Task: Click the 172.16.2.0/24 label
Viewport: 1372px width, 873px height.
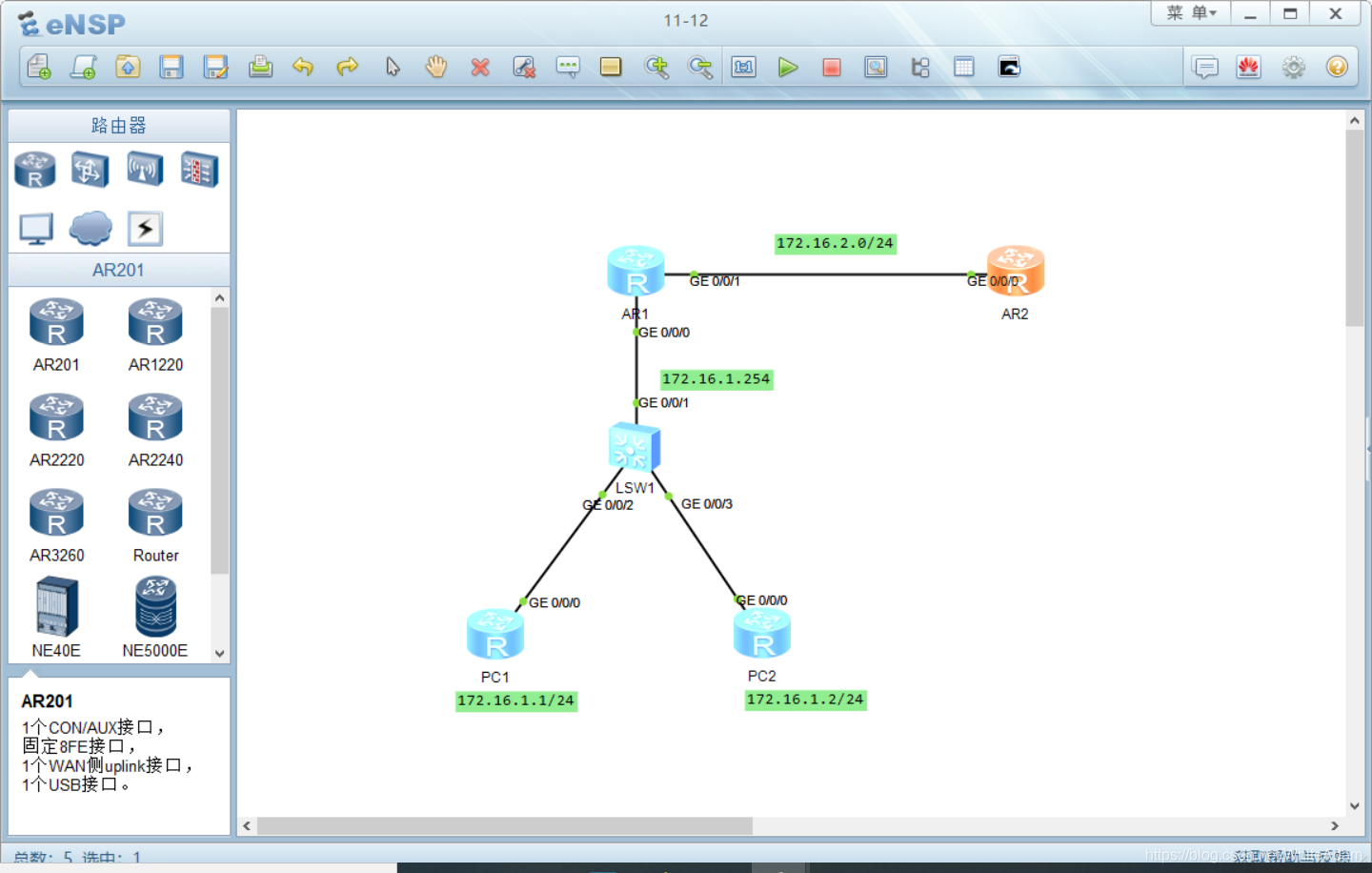Action: pyautogui.click(x=836, y=244)
